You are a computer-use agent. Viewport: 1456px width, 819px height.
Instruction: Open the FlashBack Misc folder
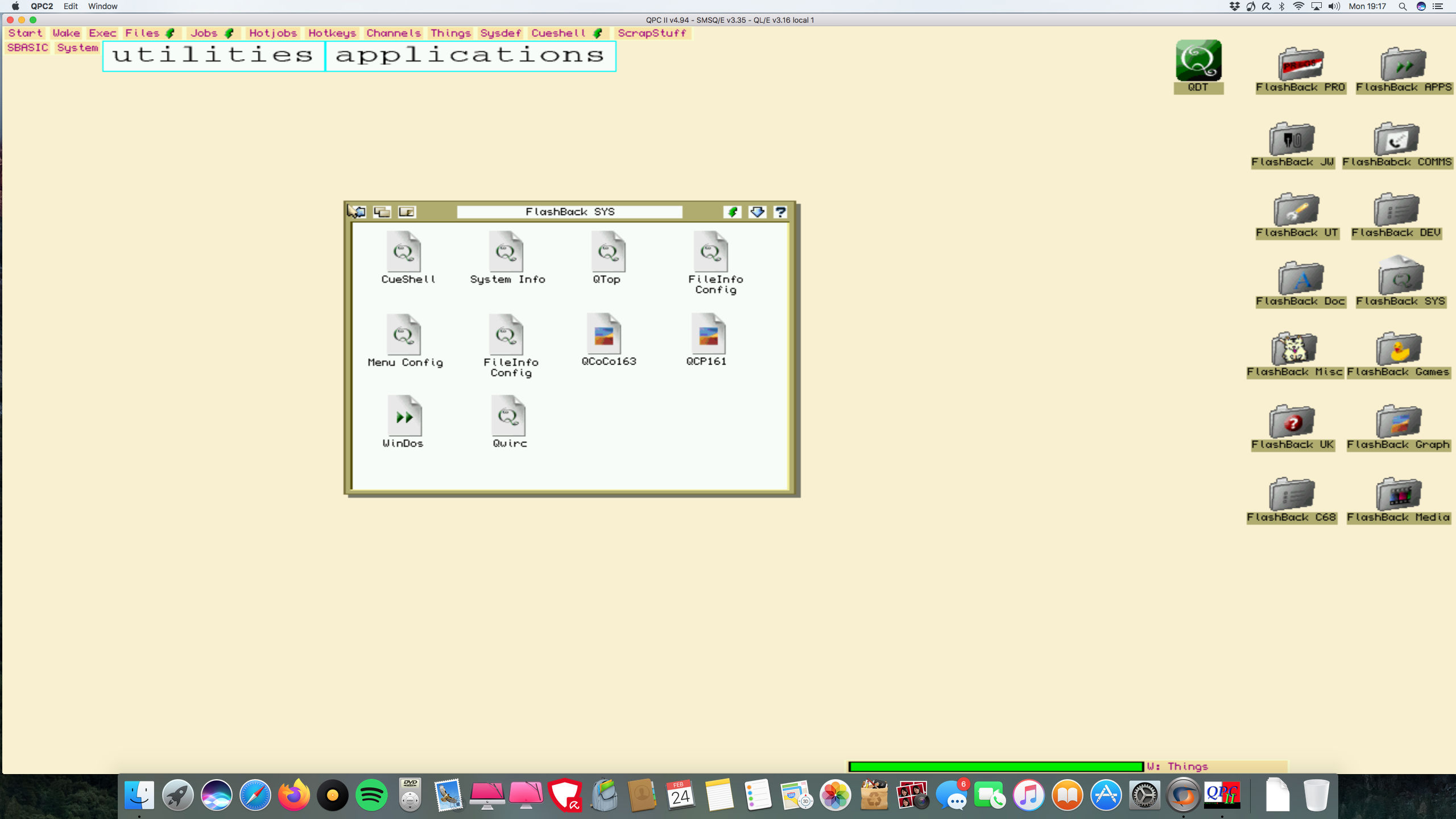(x=1294, y=349)
